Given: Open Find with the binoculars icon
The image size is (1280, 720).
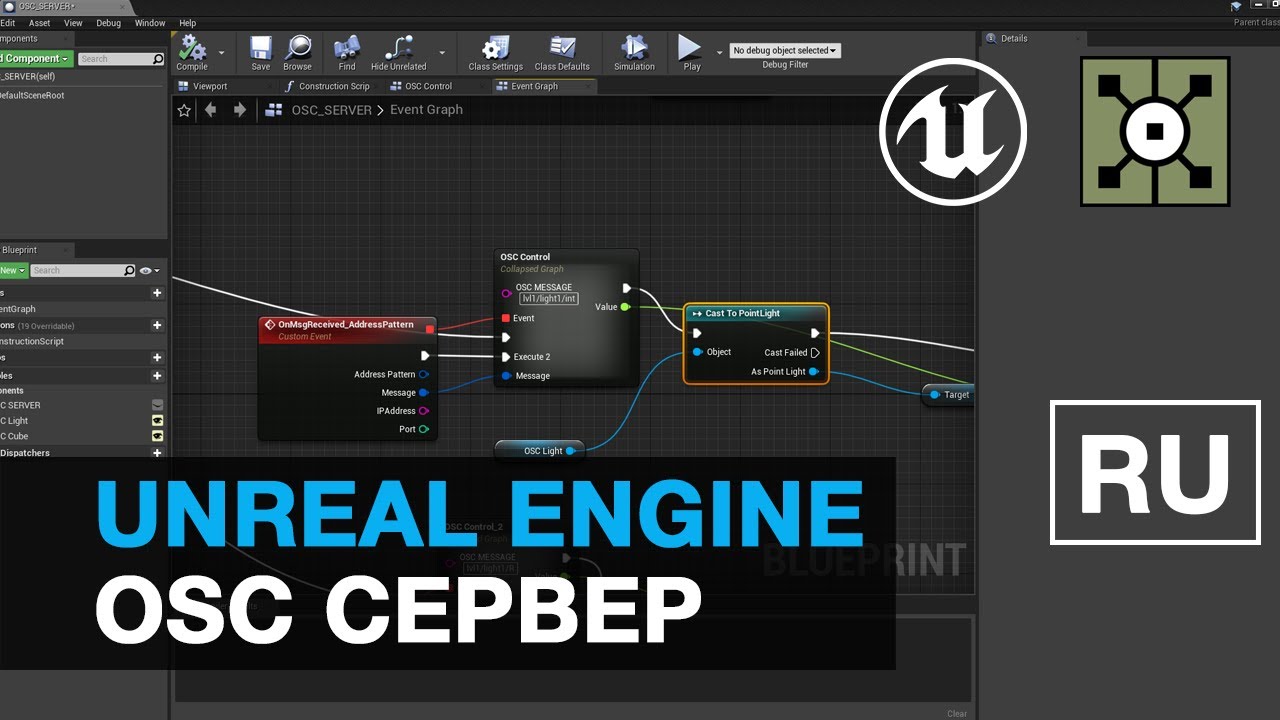Looking at the screenshot, I should point(347,52).
